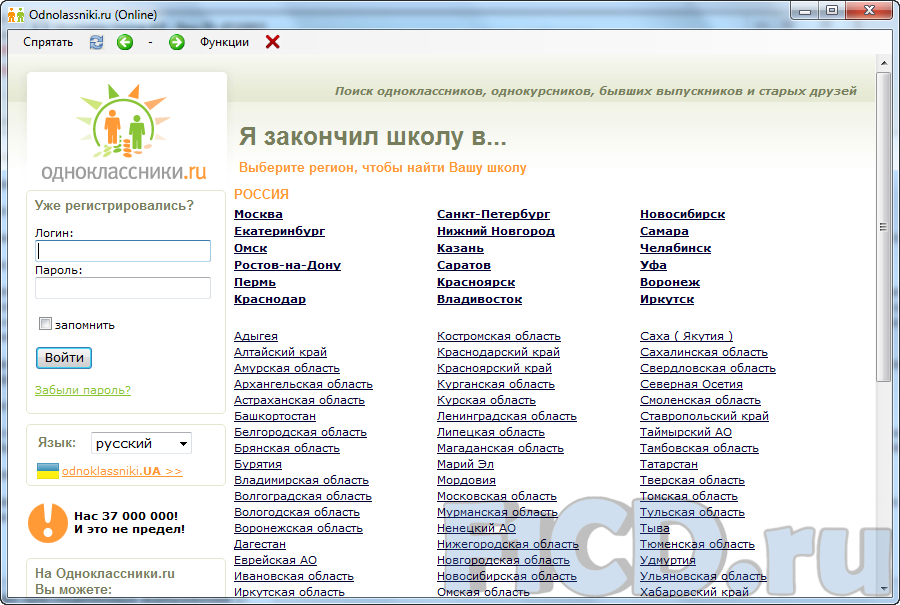The image size is (900, 605).
Task: Open the Екатеринбург link
Action: (x=280, y=231)
